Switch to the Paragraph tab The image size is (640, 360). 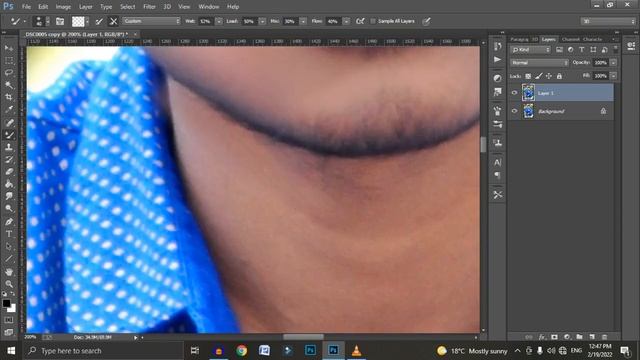tap(519, 40)
